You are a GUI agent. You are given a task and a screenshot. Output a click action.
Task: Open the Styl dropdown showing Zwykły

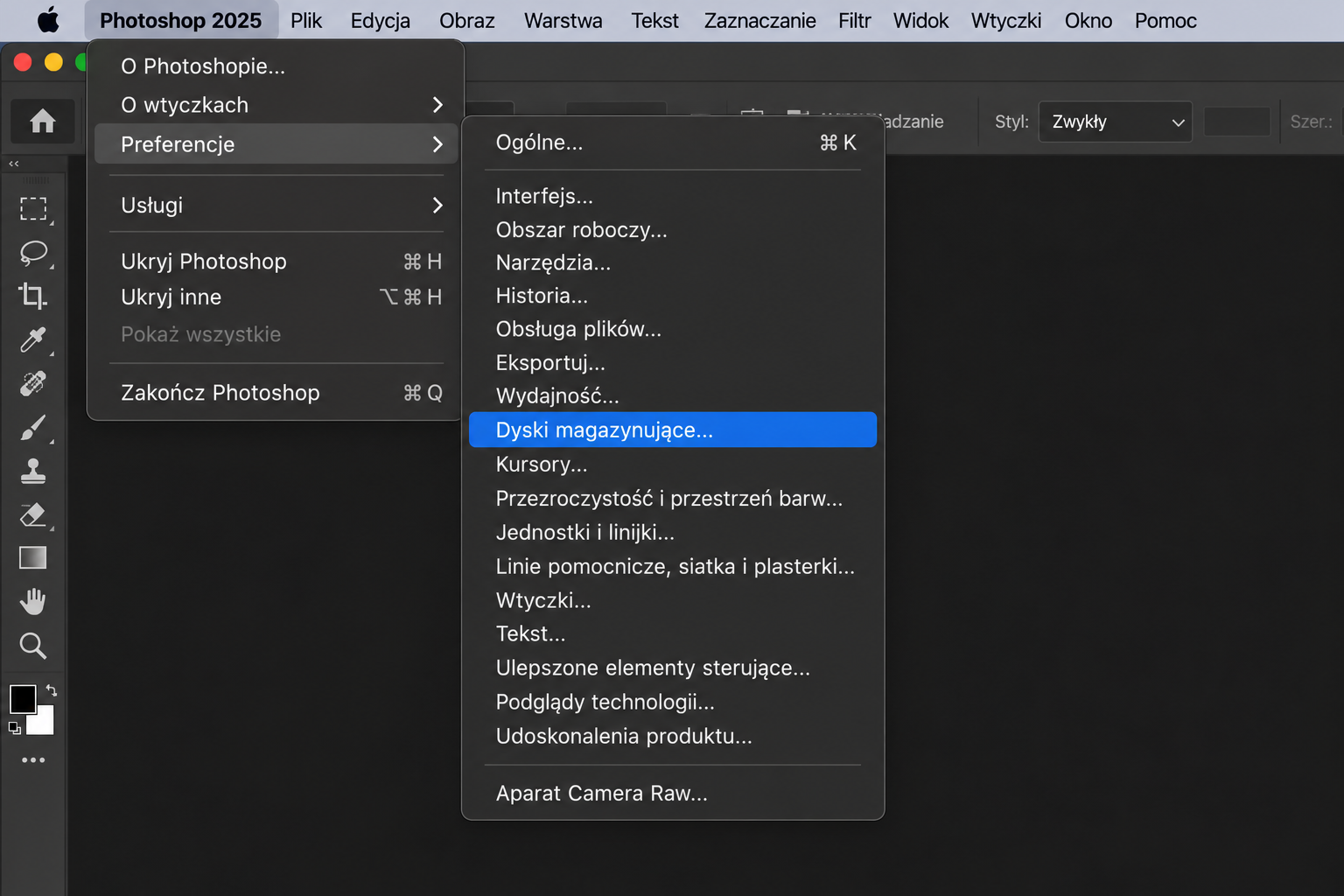point(1115,122)
